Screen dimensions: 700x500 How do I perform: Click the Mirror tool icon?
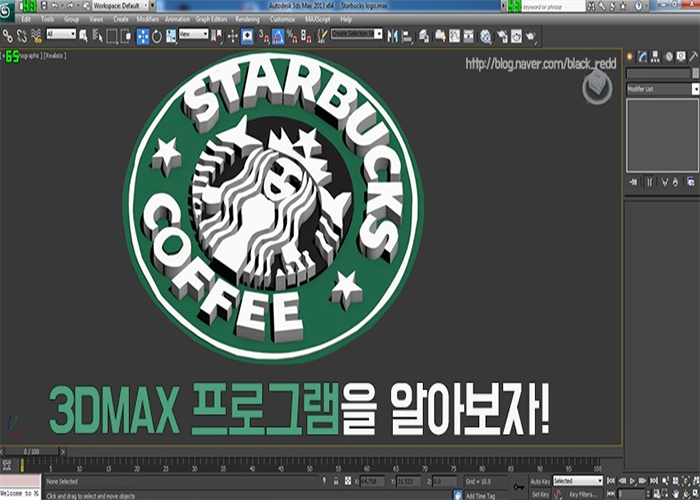click(392, 36)
